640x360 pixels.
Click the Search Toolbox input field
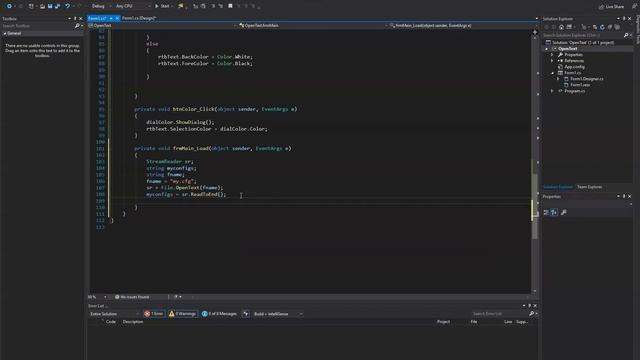click(x=37, y=26)
